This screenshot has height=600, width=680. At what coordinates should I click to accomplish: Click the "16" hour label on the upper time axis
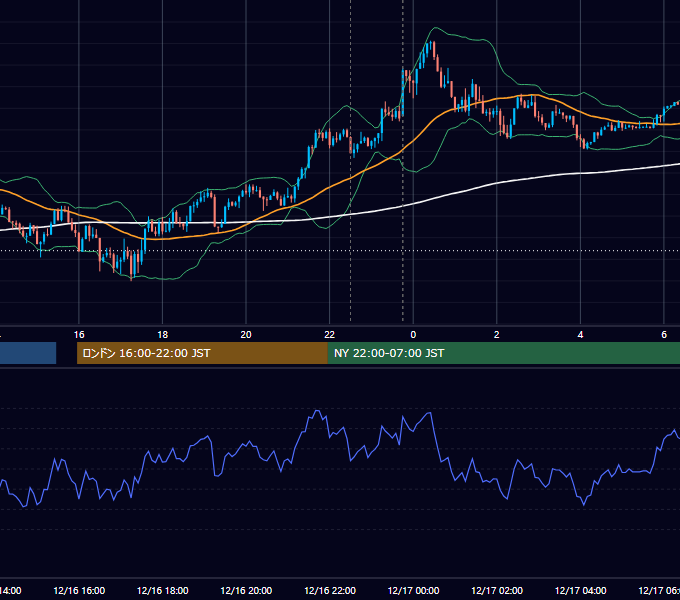79,335
